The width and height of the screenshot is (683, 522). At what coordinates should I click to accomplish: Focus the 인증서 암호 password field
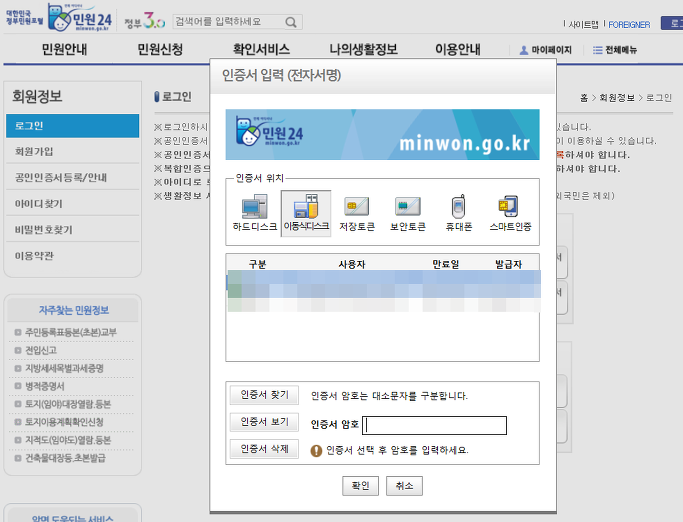pos(435,425)
